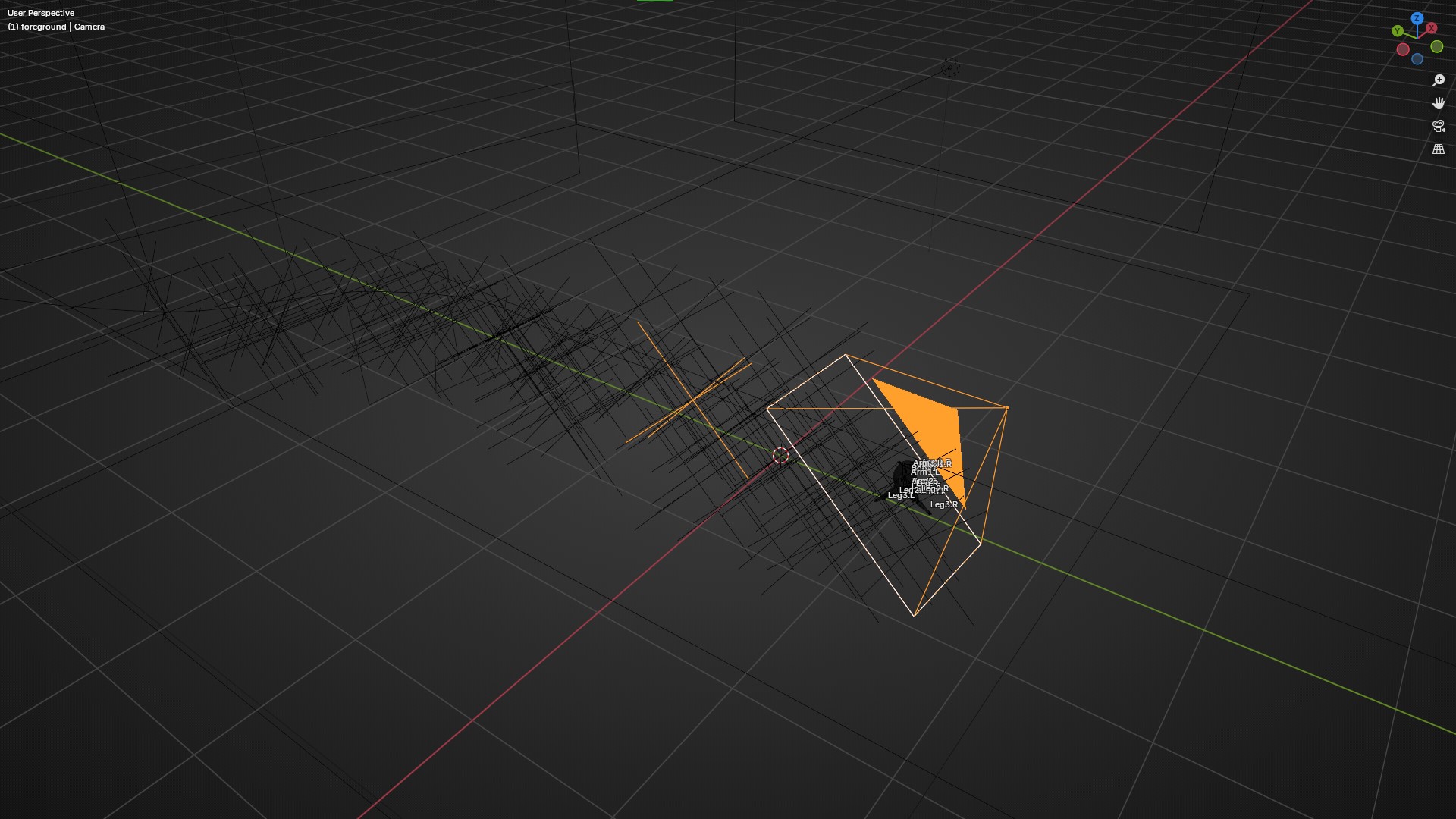Image resolution: width=1456 pixels, height=819 pixels.
Task: Click the 'User Perspective' viewport text
Action: coord(41,13)
